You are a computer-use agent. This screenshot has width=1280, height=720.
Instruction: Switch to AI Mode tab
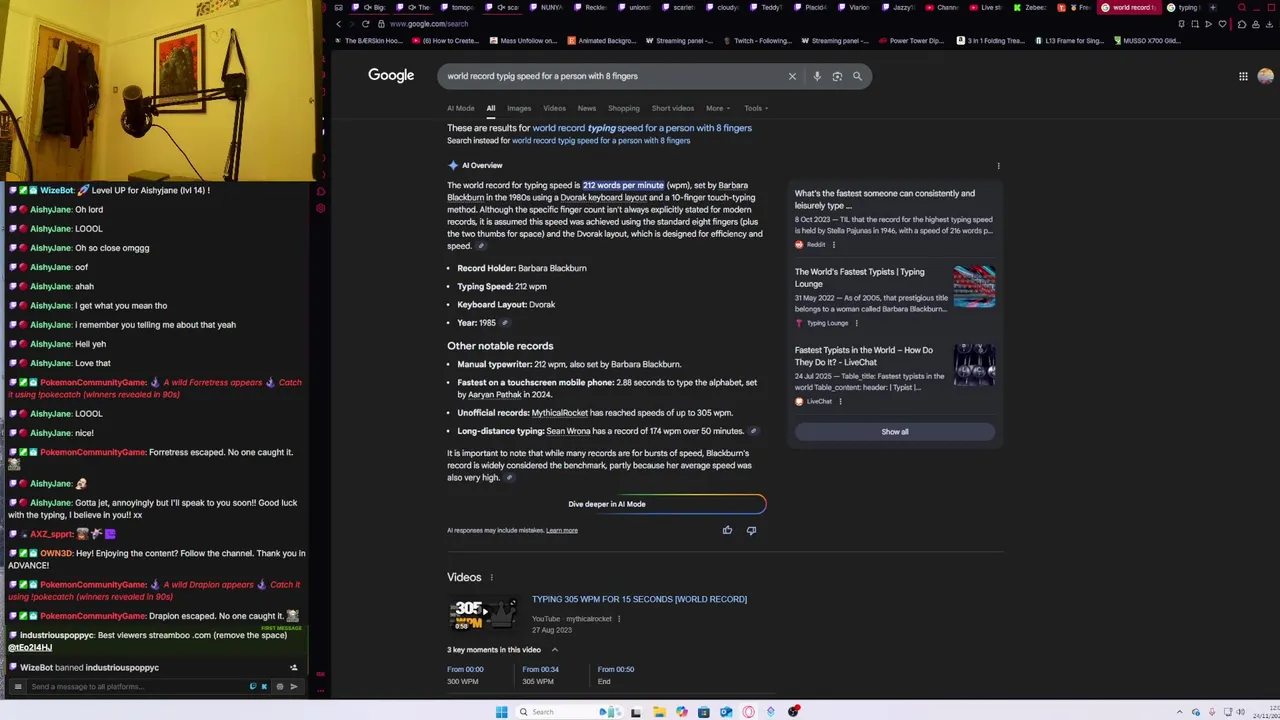pyautogui.click(x=461, y=108)
